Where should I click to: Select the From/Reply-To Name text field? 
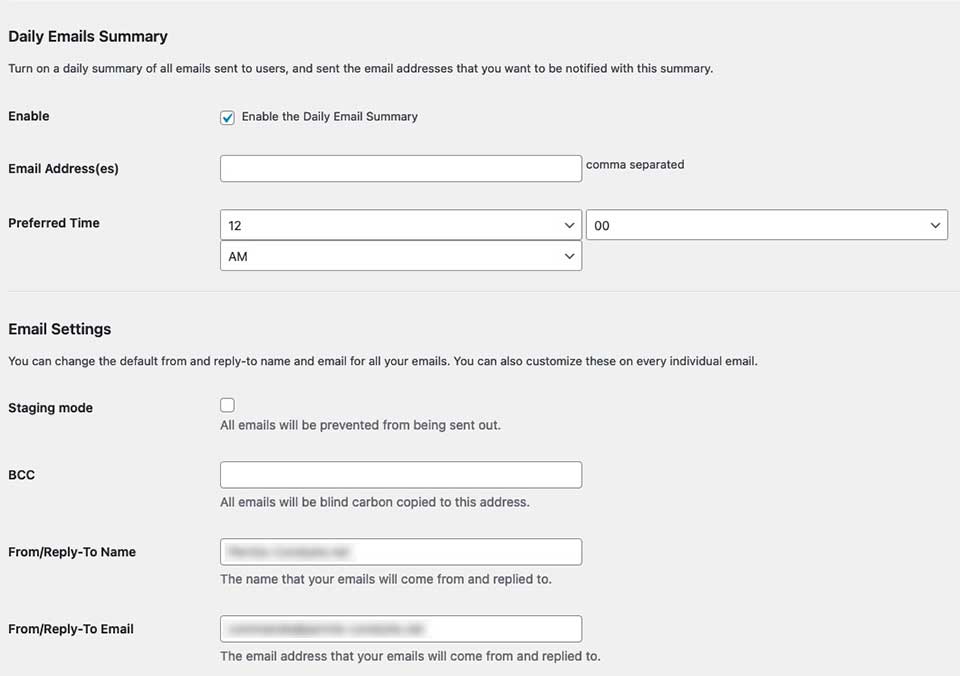[x=400, y=552]
